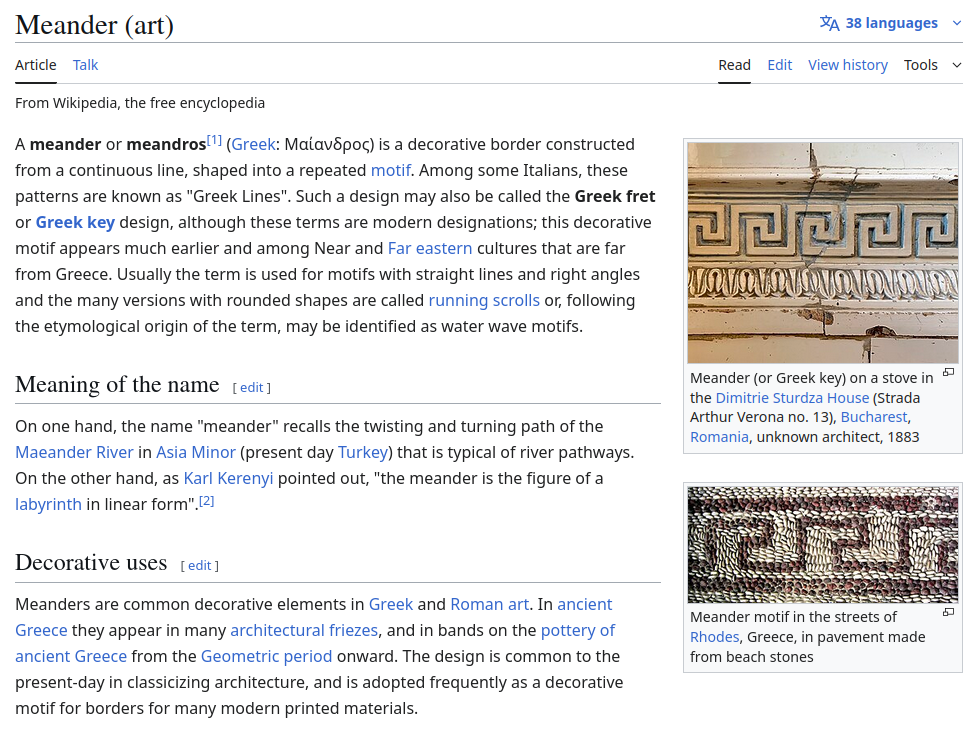The width and height of the screenshot is (977, 729).
Task: Open the 38 languages dropdown
Action: (x=891, y=23)
